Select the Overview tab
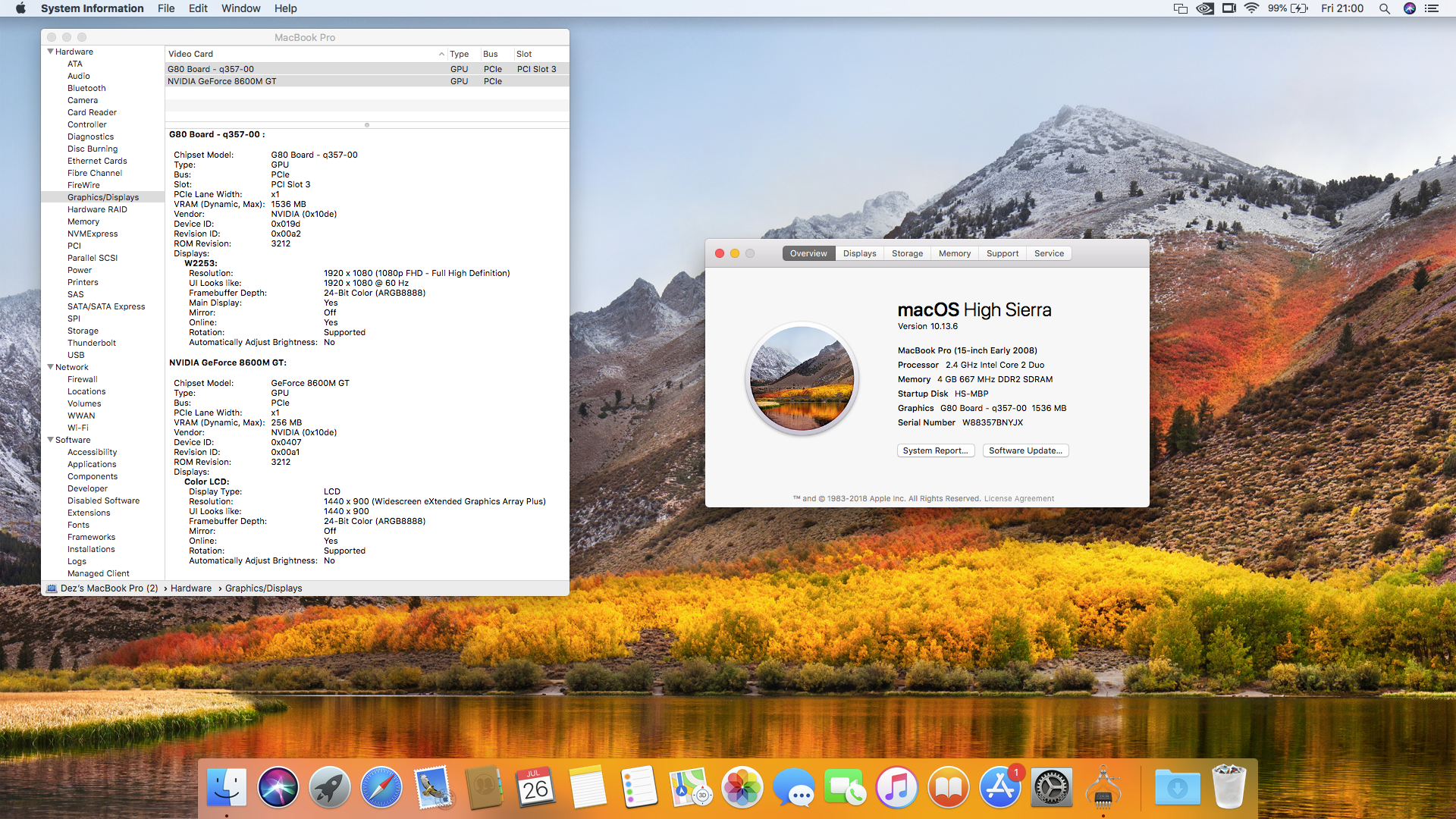The height and width of the screenshot is (819, 1456). click(808, 253)
